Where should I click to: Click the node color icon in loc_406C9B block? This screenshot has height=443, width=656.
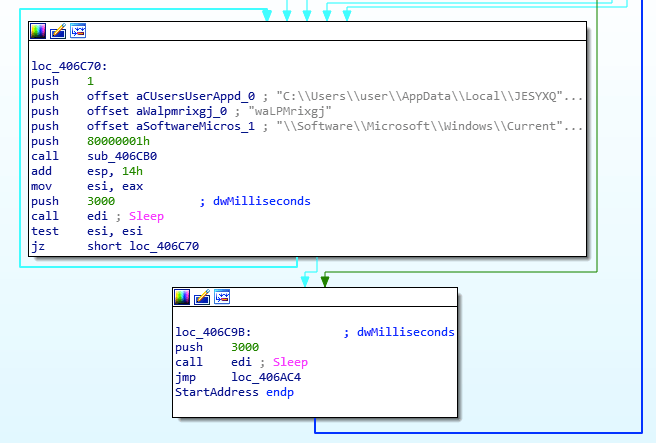182,297
